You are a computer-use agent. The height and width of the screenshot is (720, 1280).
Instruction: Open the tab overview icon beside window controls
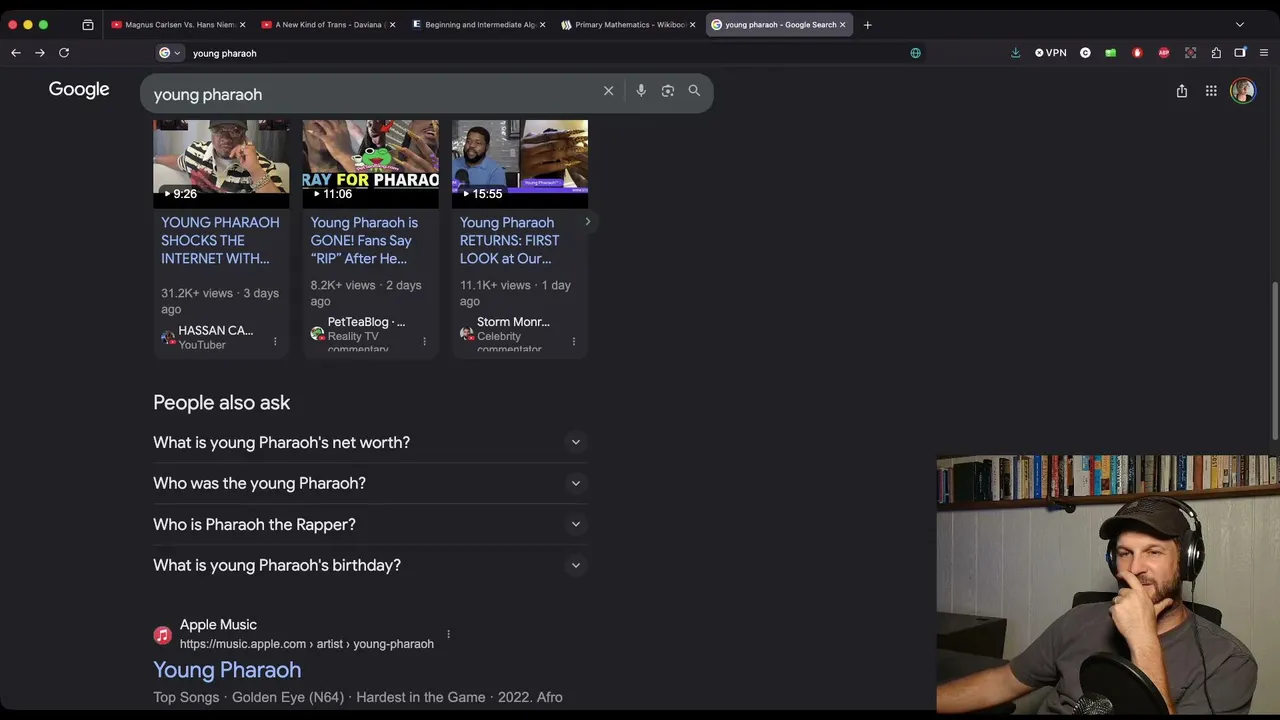[88, 25]
